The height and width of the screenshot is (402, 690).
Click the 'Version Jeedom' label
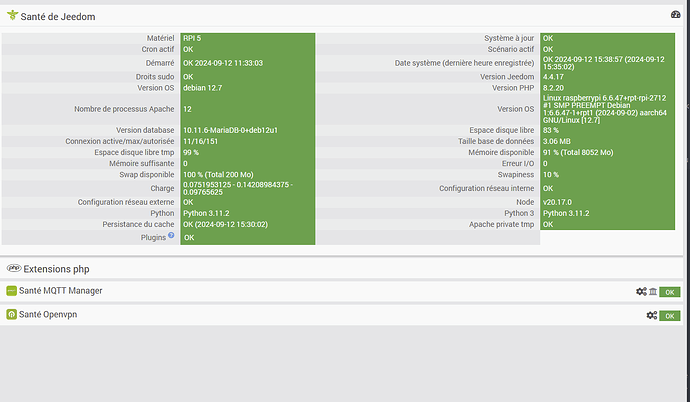coord(507,77)
